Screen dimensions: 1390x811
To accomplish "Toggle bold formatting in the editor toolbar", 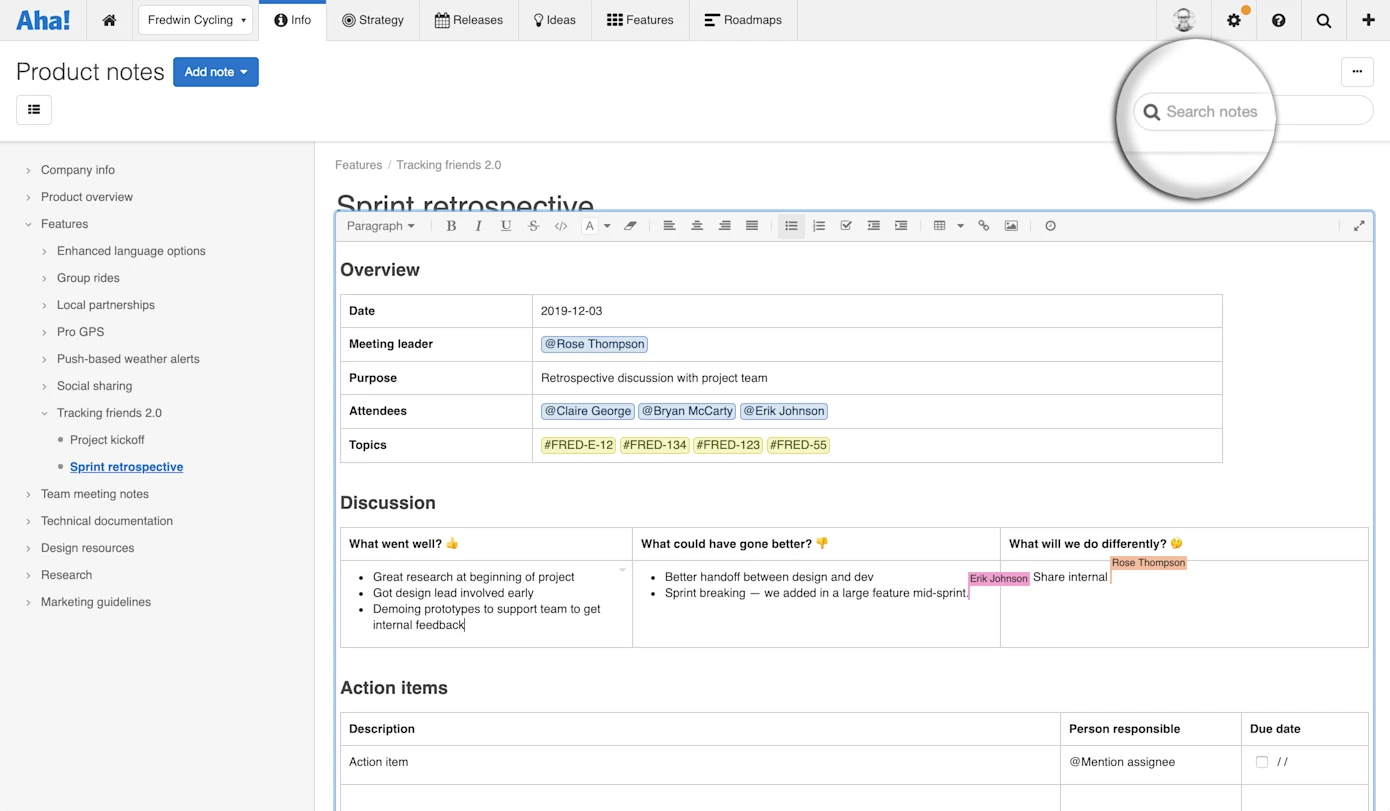I will tap(451, 225).
